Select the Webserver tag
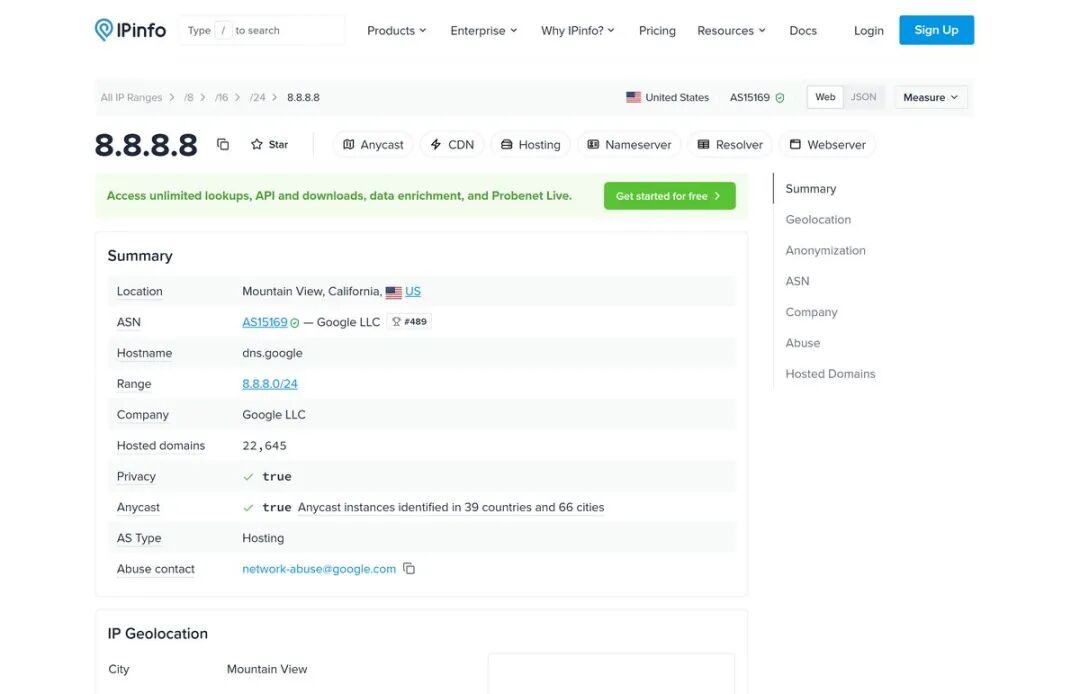 827,145
